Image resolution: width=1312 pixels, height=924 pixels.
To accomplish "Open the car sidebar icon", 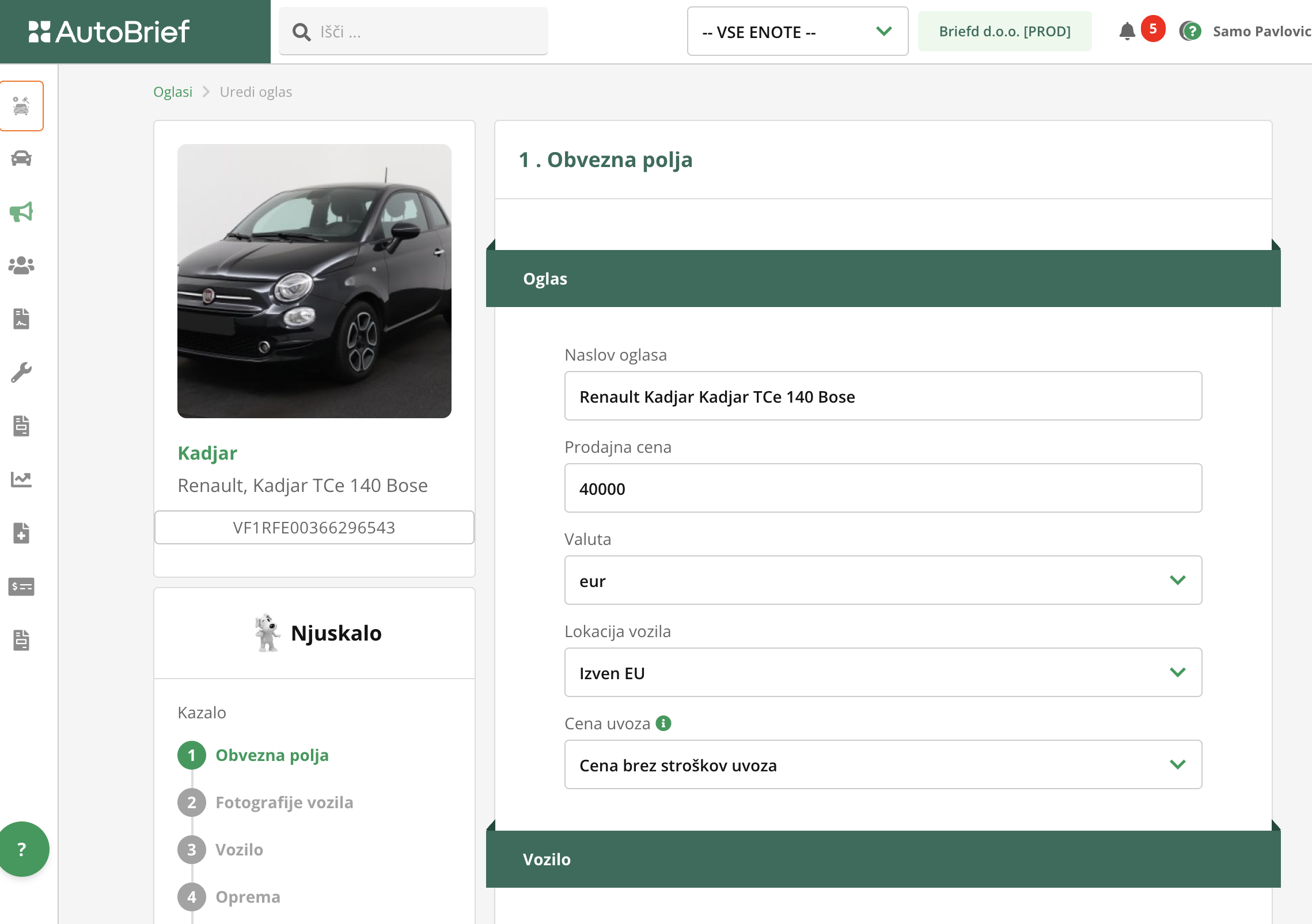I will (21, 158).
